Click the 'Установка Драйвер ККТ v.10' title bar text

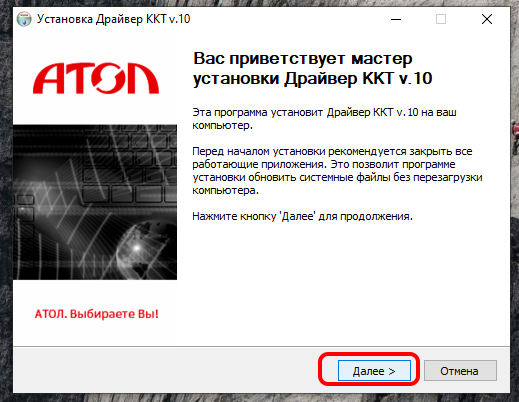113,19
